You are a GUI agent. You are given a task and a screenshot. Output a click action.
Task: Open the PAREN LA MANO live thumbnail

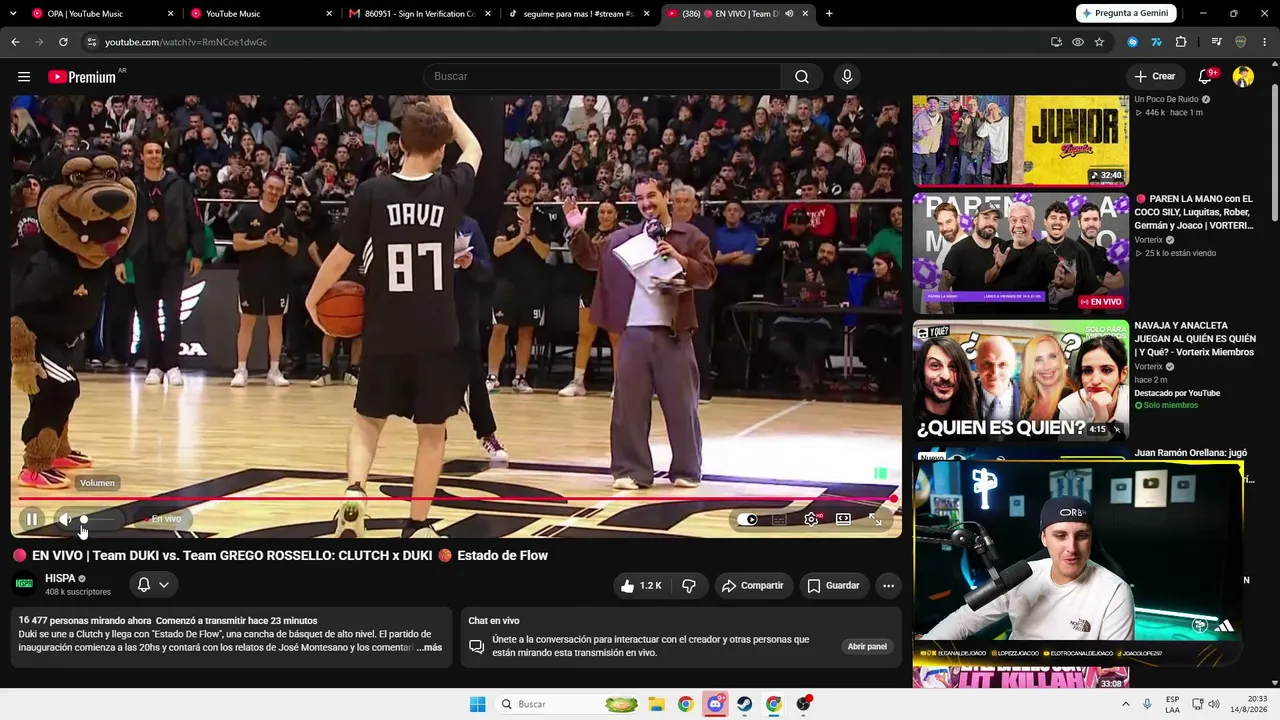tap(1020, 254)
